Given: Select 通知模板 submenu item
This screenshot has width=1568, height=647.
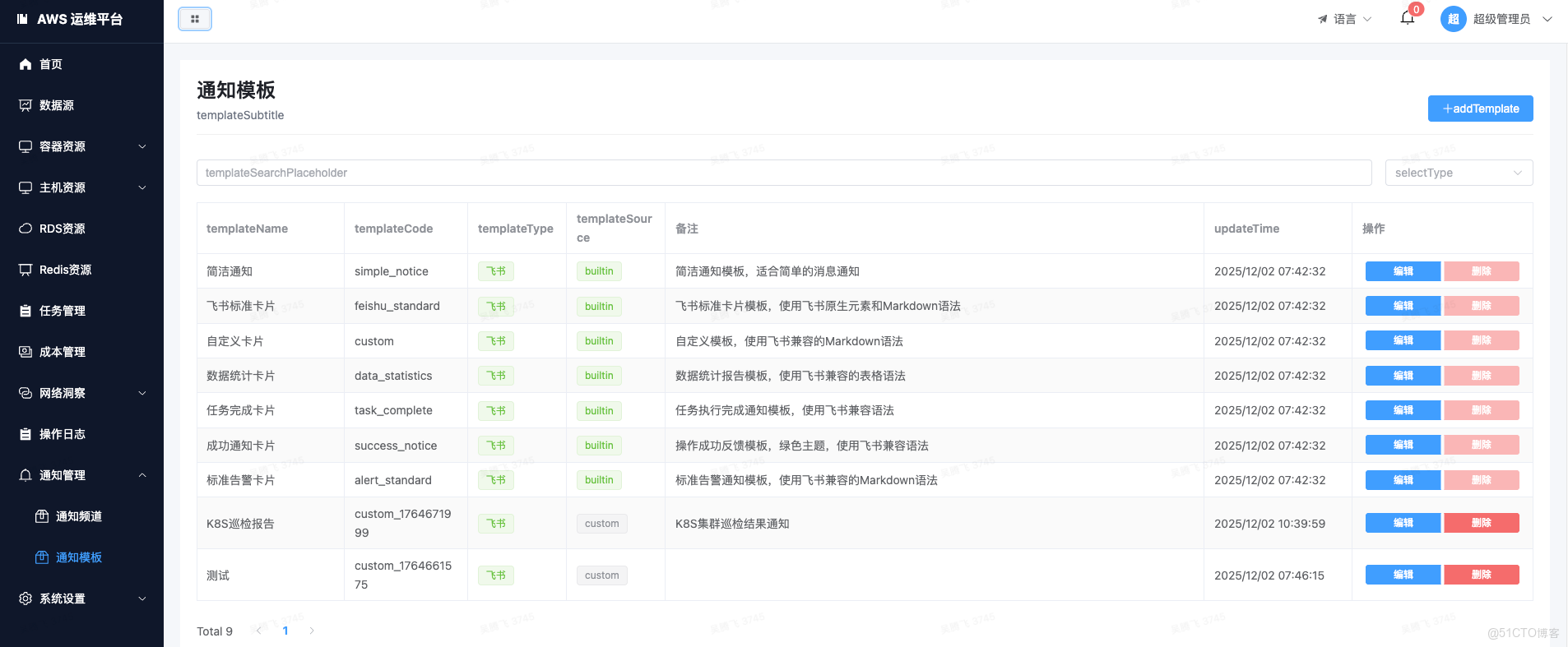Looking at the screenshot, I should (x=81, y=557).
